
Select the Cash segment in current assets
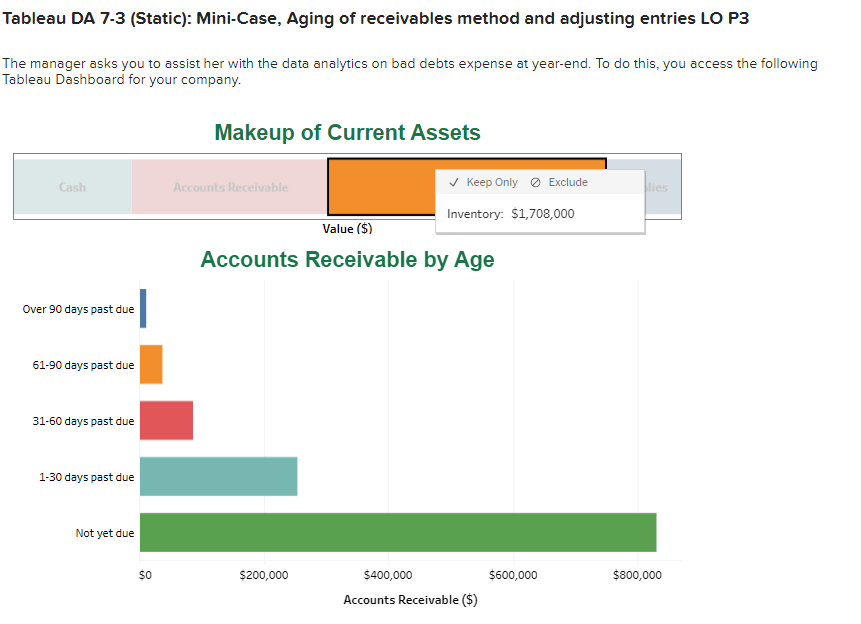tap(72, 187)
